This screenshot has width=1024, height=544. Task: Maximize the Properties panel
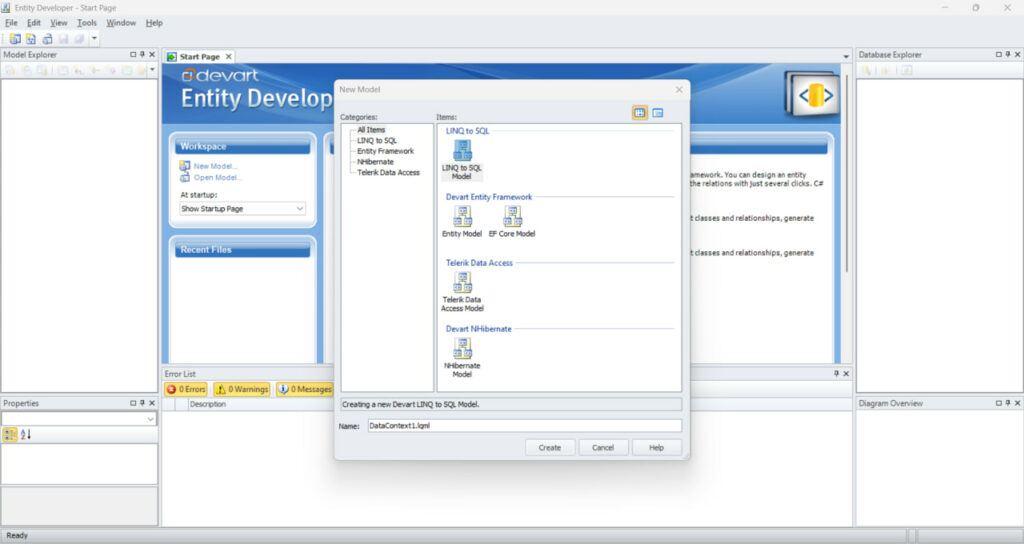[133, 403]
